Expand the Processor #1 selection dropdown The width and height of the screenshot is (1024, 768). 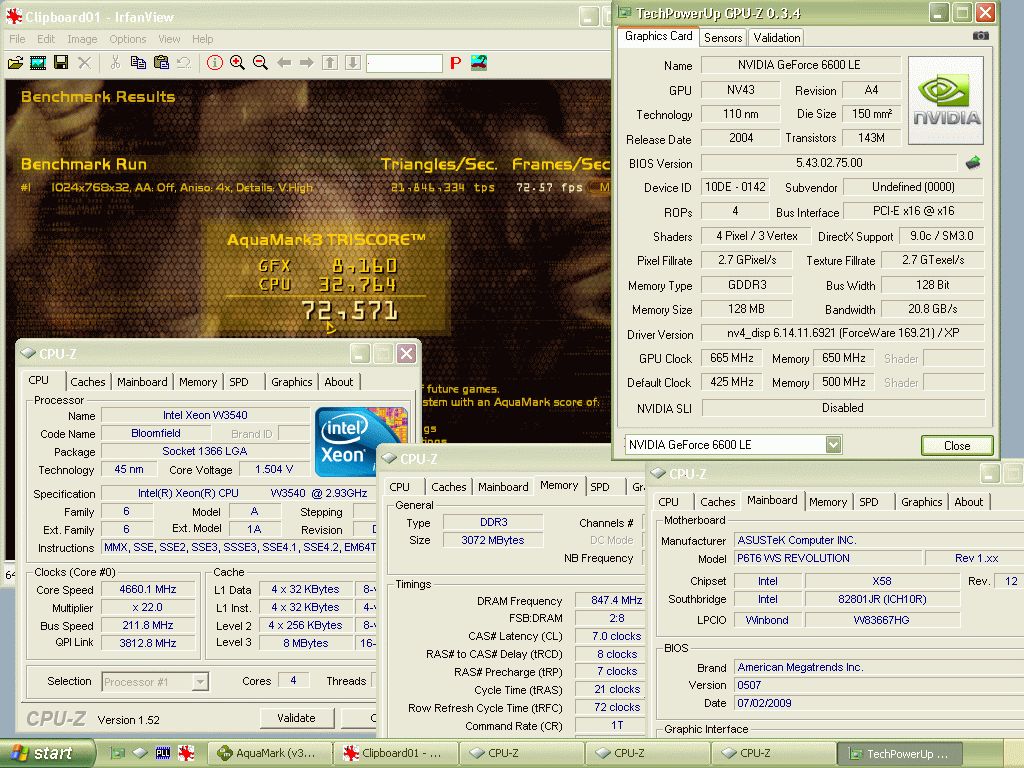click(x=200, y=682)
